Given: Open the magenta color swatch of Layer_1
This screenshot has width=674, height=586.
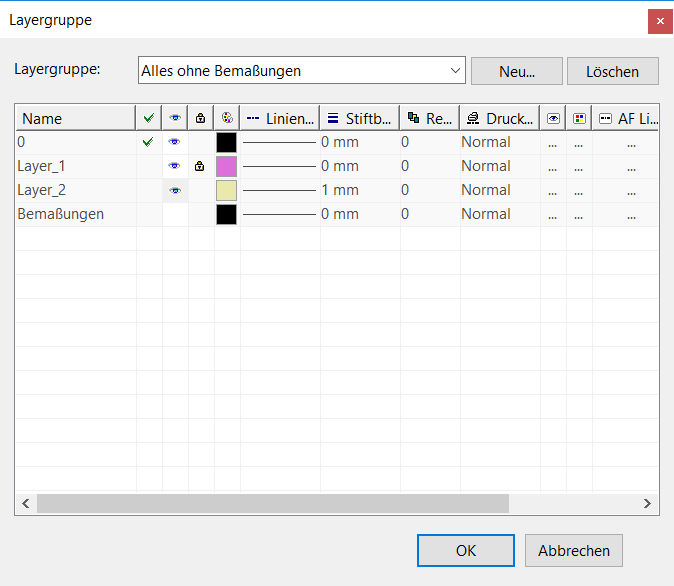Looking at the screenshot, I should click(x=227, y=166).
